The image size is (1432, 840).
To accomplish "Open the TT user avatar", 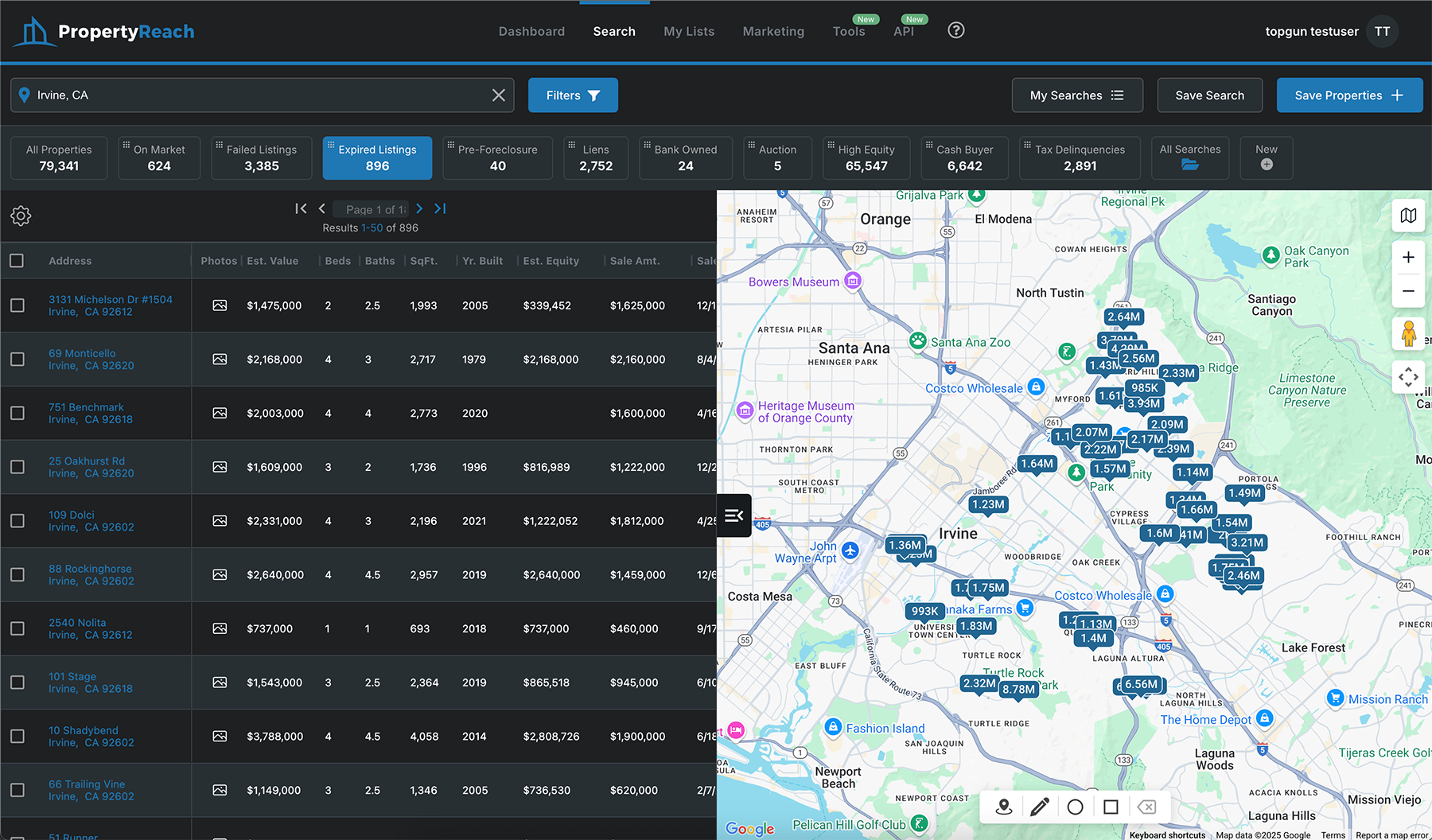I will coord(1383,32).
